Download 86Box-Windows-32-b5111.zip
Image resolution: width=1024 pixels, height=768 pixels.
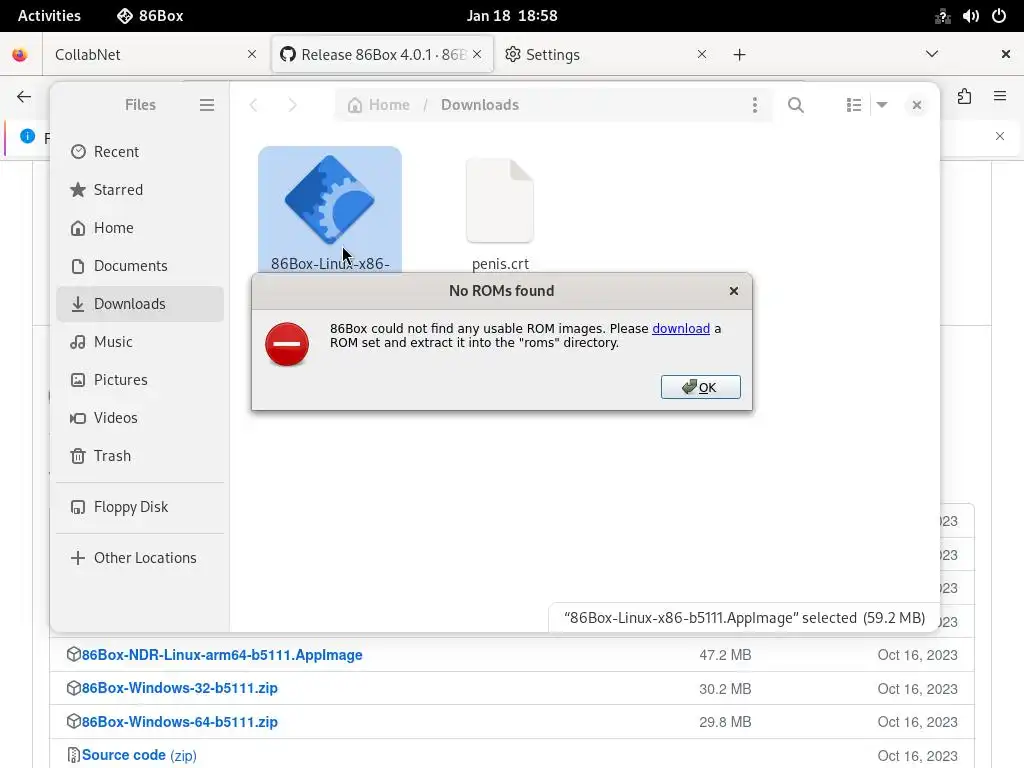pyautogui.click(x=180, y=688)
